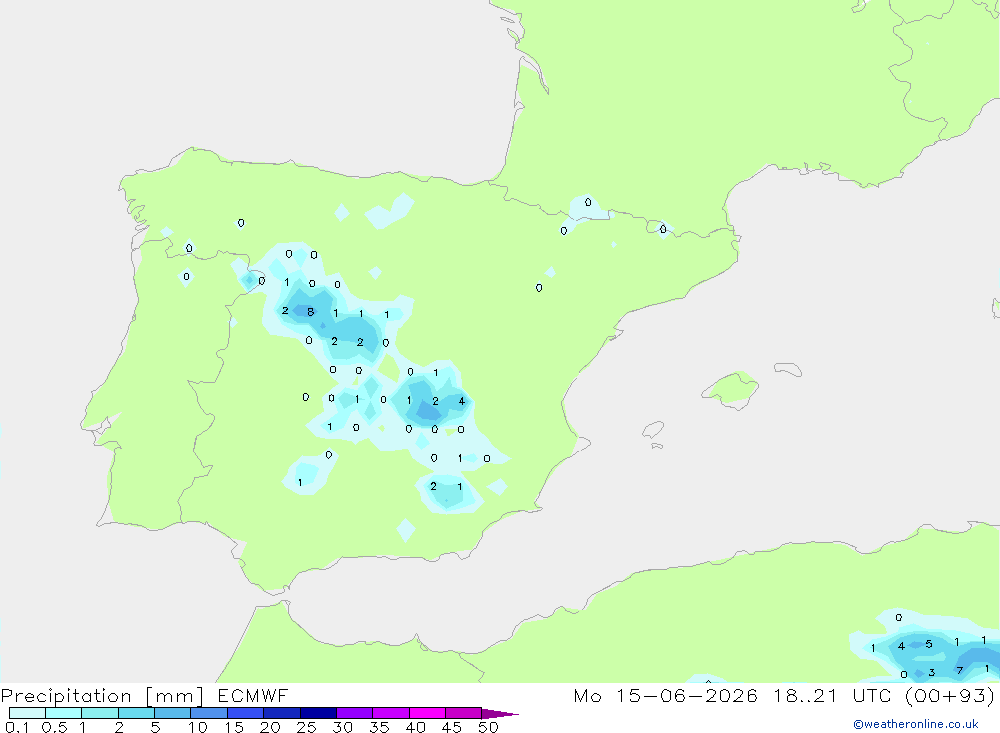Click the 'ECMWF' model label
This screenshot has width=1000, height=733.
pos(253,695)
